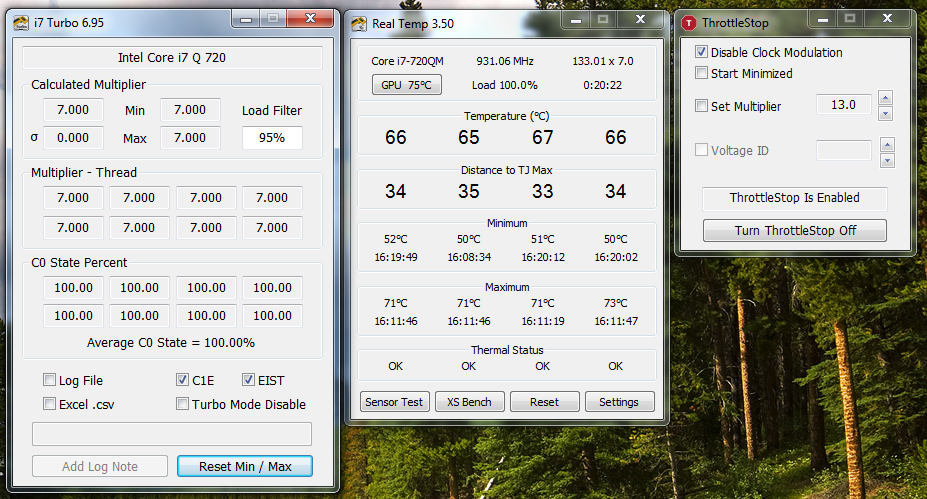The image size is (927, 499).
Task: Click the maximum timestamp 16:11:19
Action: pos(543,321)
